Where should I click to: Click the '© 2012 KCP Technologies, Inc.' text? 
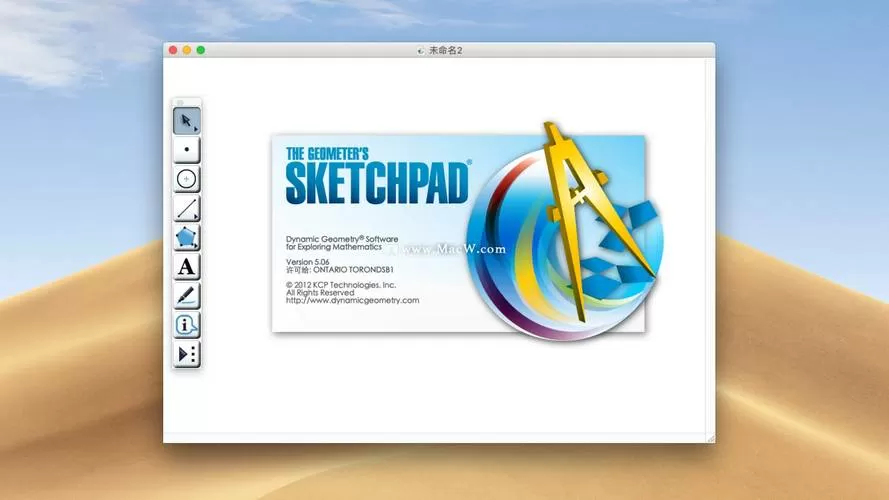click(x=341, y=285)
